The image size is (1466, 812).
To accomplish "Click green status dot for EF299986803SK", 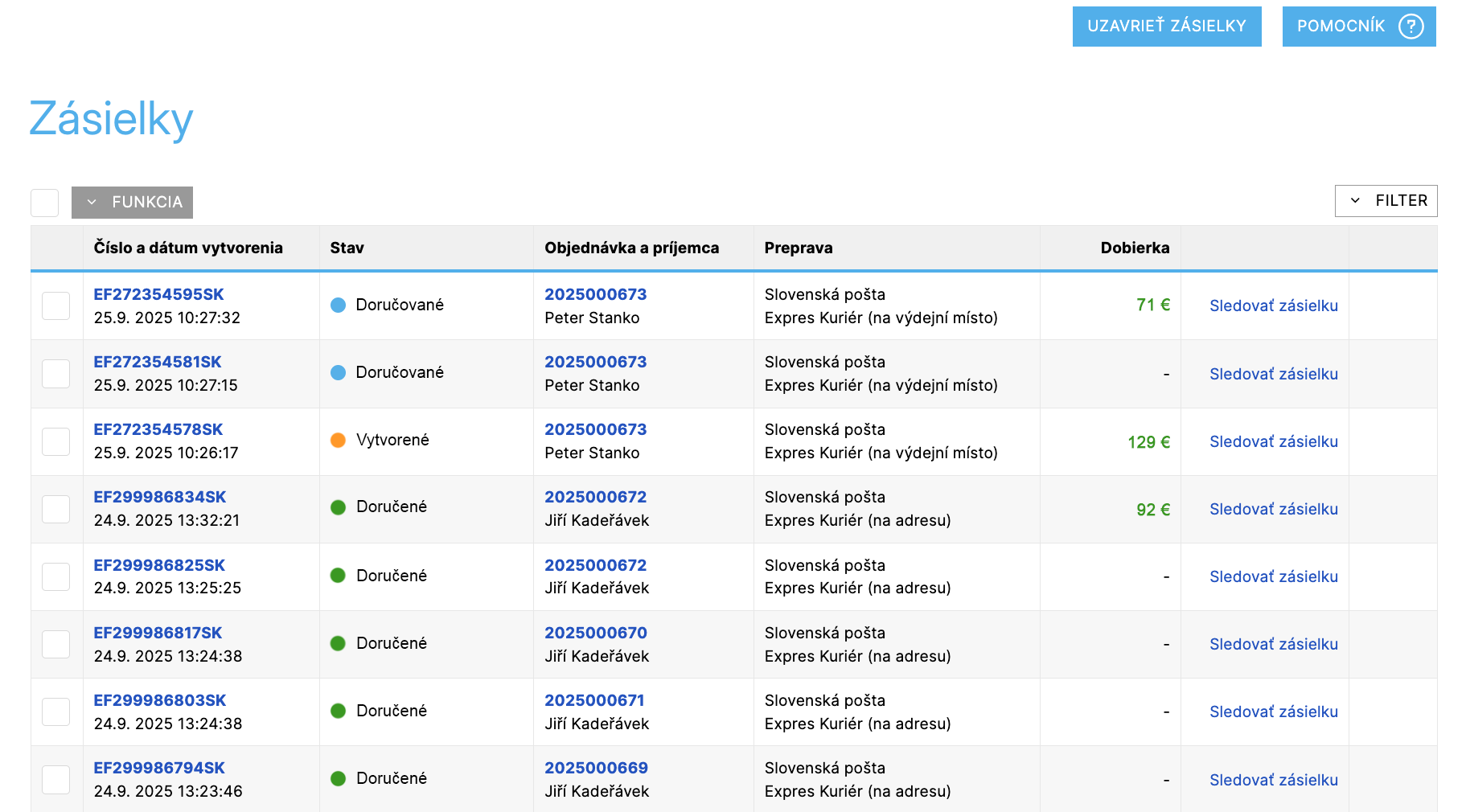I will (339, 711).
